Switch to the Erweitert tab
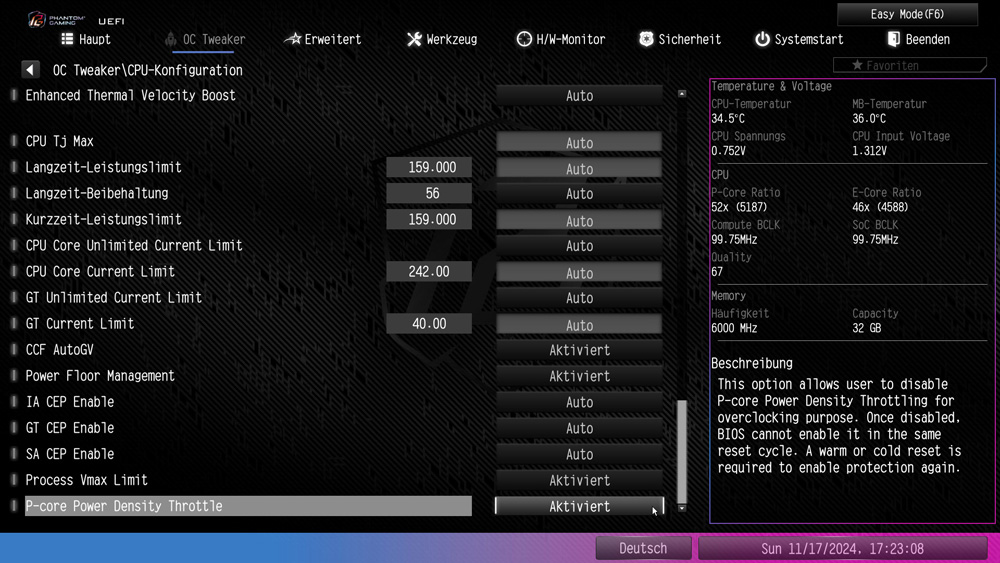 (x=323, y=39)
